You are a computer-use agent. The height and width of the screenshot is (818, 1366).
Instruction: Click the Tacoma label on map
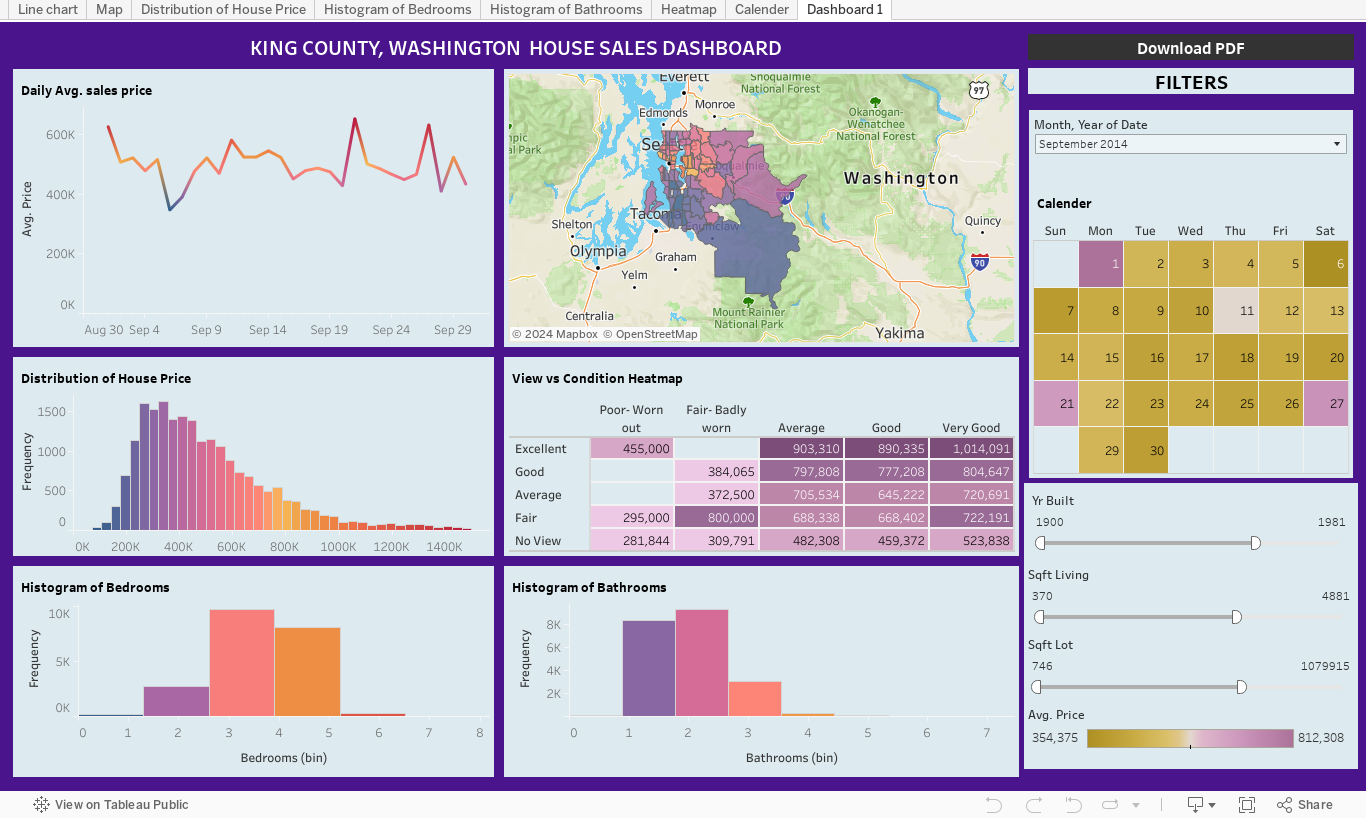(656, 214)
